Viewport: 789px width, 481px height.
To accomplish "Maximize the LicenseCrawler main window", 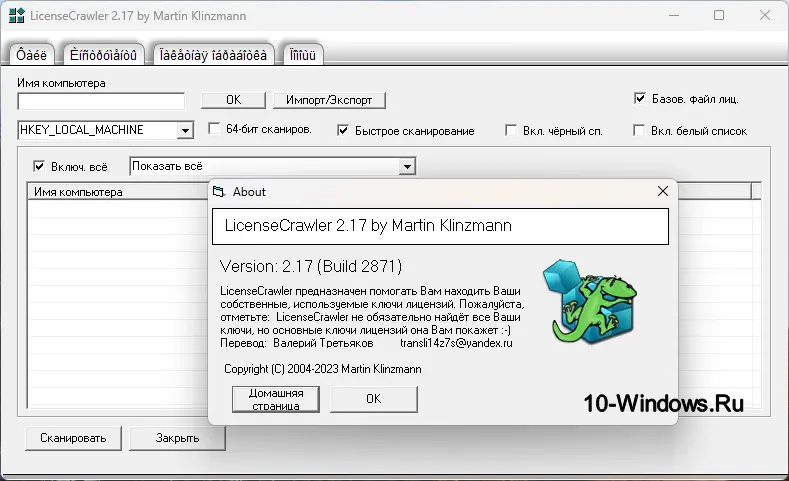I will [x=719, y=16].
